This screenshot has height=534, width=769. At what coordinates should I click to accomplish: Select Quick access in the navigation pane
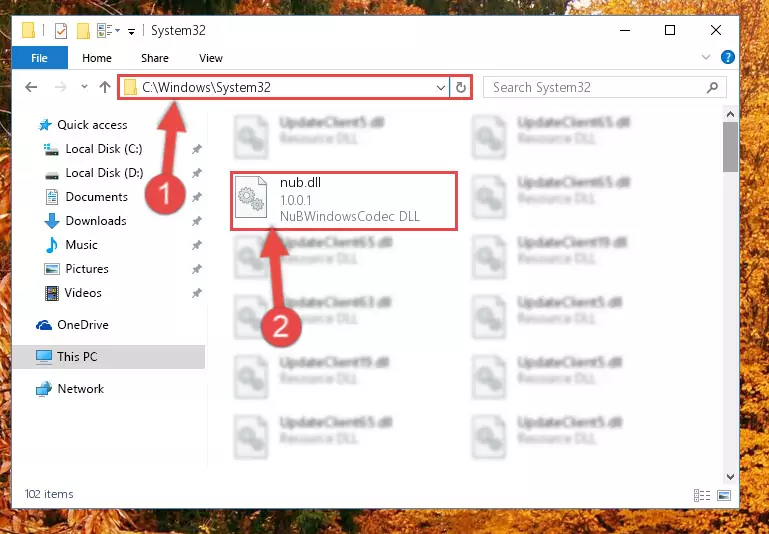point(92,125)
